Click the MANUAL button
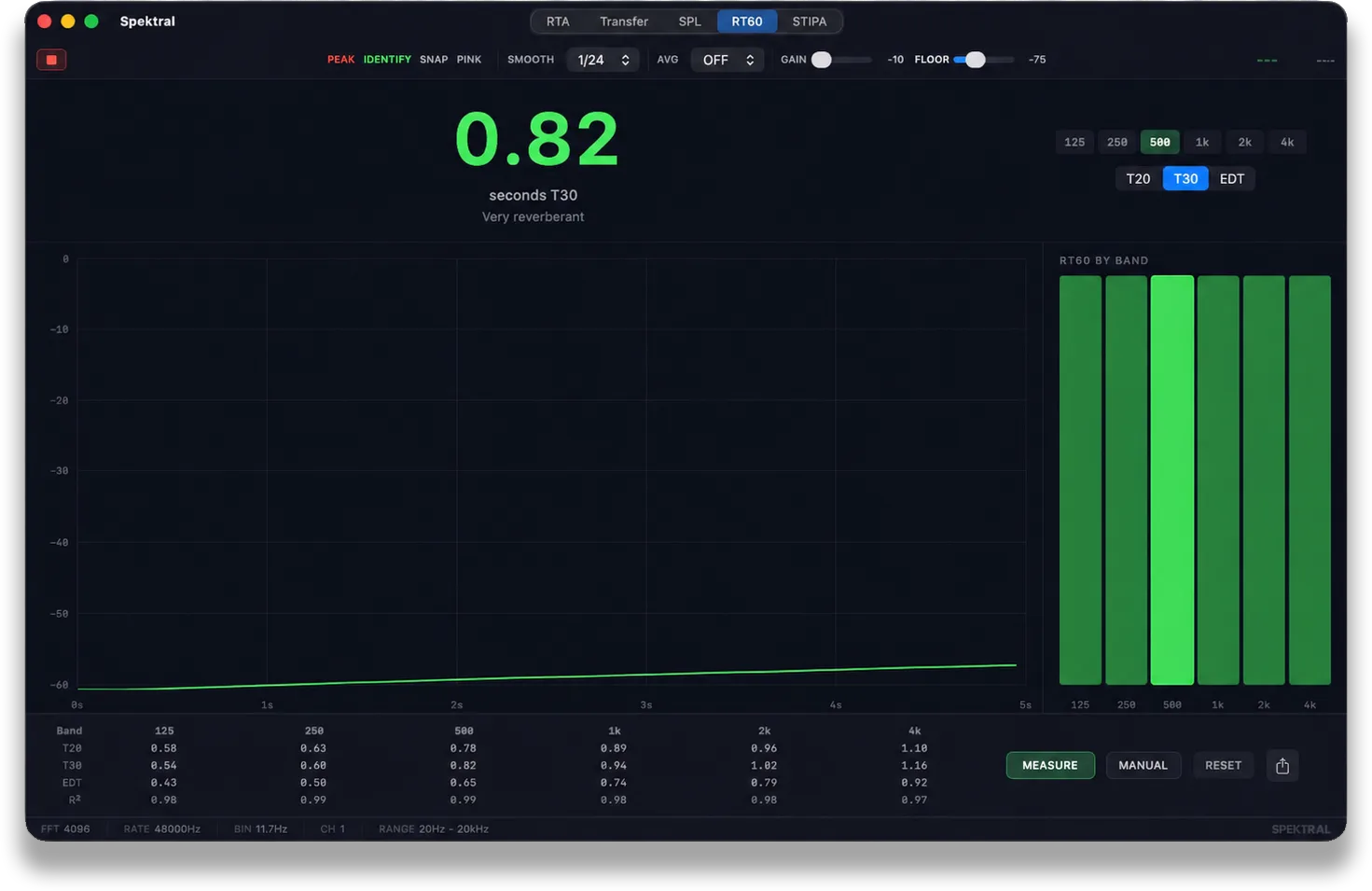This screenshot has height=891, width=1372. click(x=1143, y=766)
